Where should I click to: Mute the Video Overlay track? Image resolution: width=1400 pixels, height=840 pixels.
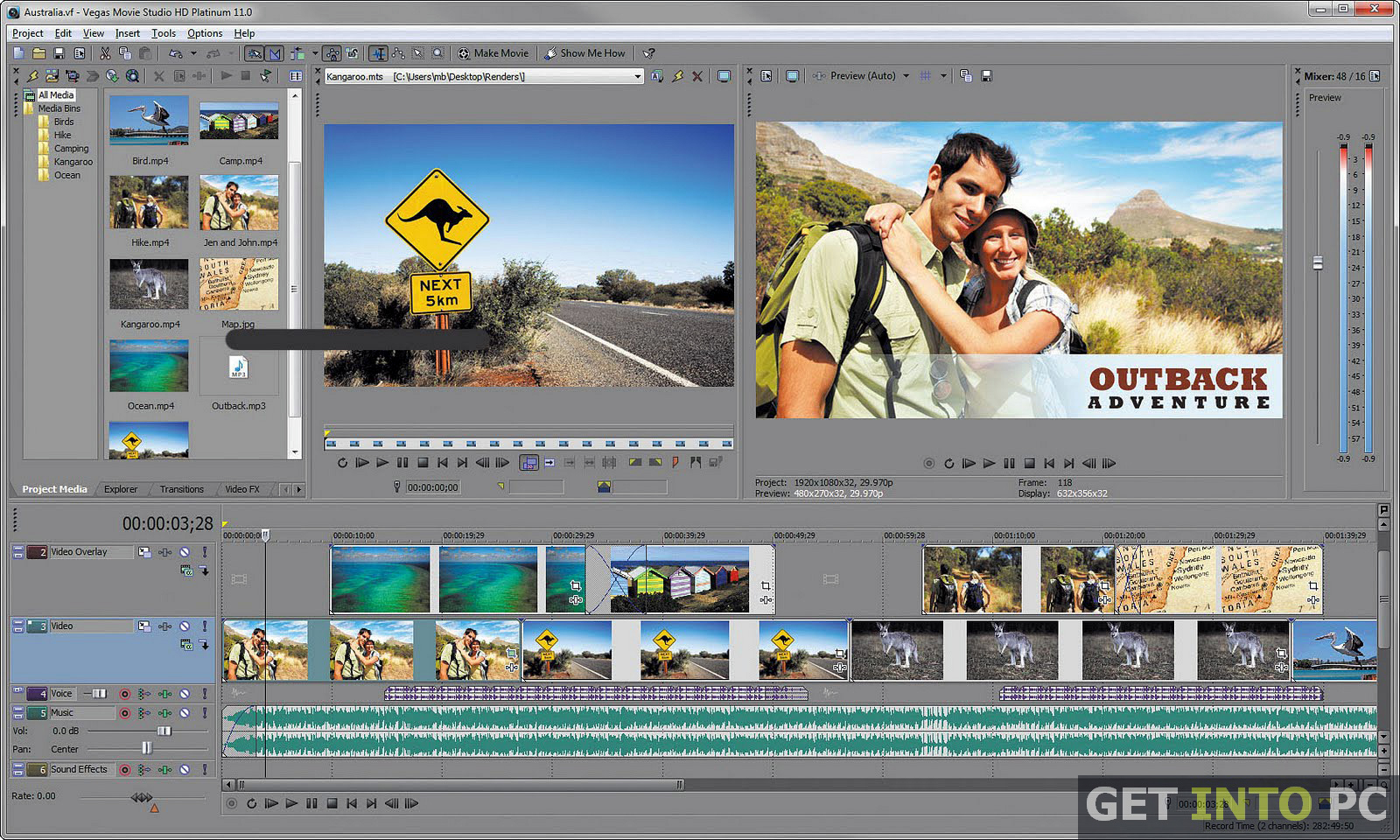pos(185,552)
